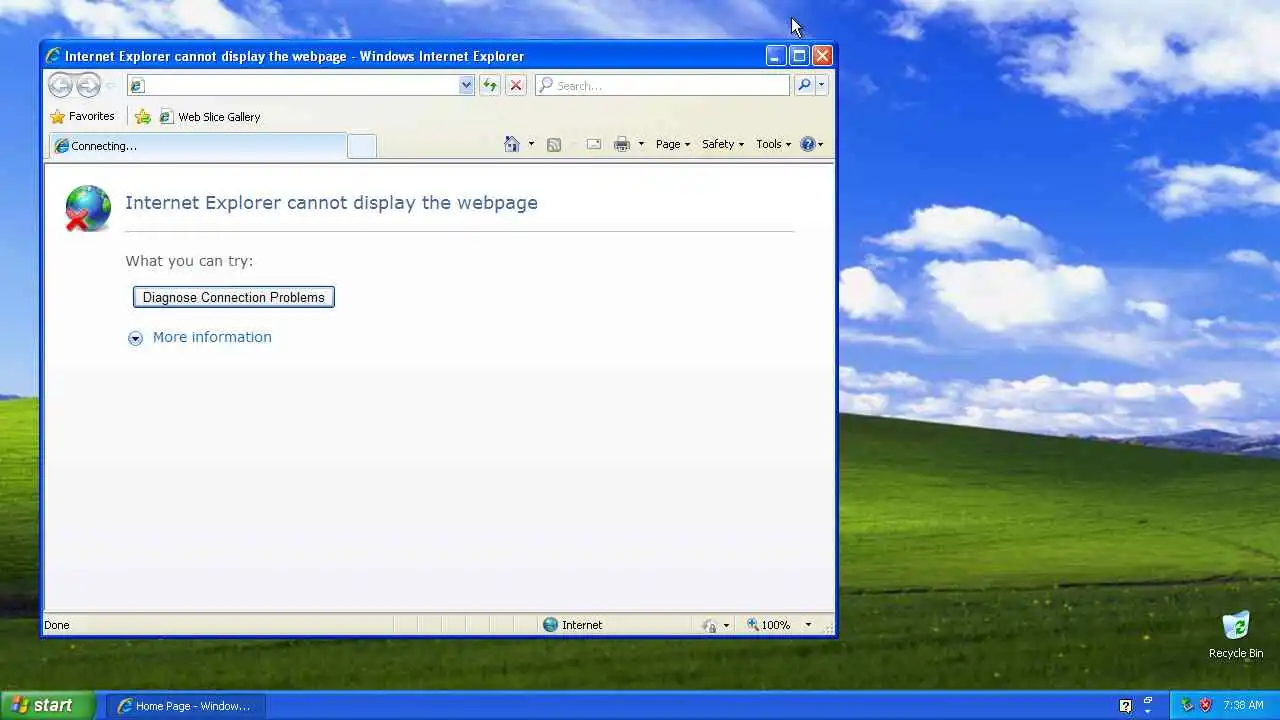Expand the More information chevron
The width and height of the screenshot is (1280, 720).
135,338
